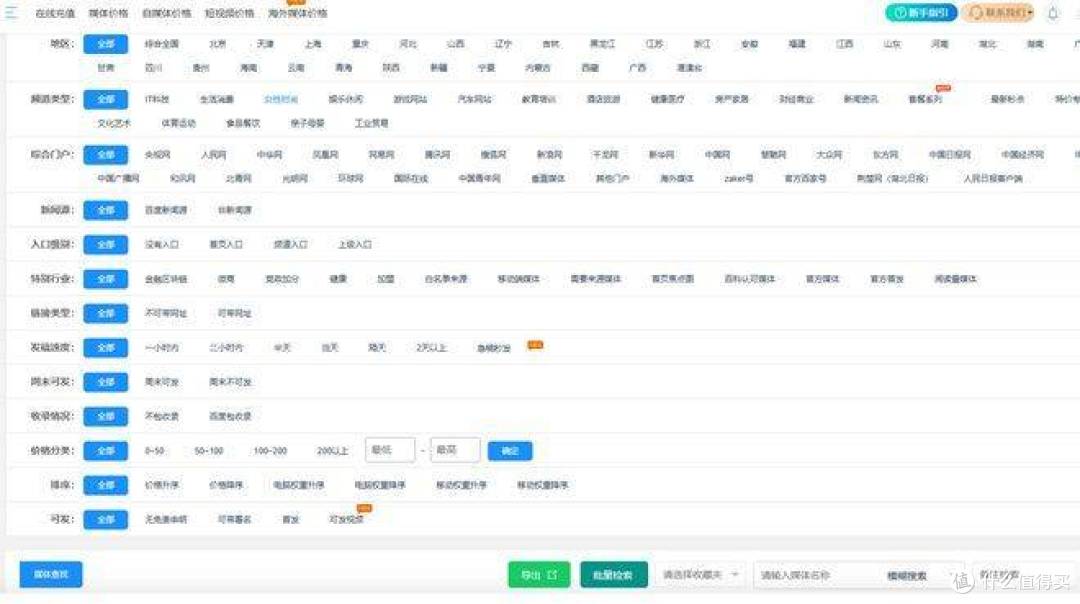Click the 新手指引 guide button
This screenshot has height=604, width=1080.
pos(921,12)
